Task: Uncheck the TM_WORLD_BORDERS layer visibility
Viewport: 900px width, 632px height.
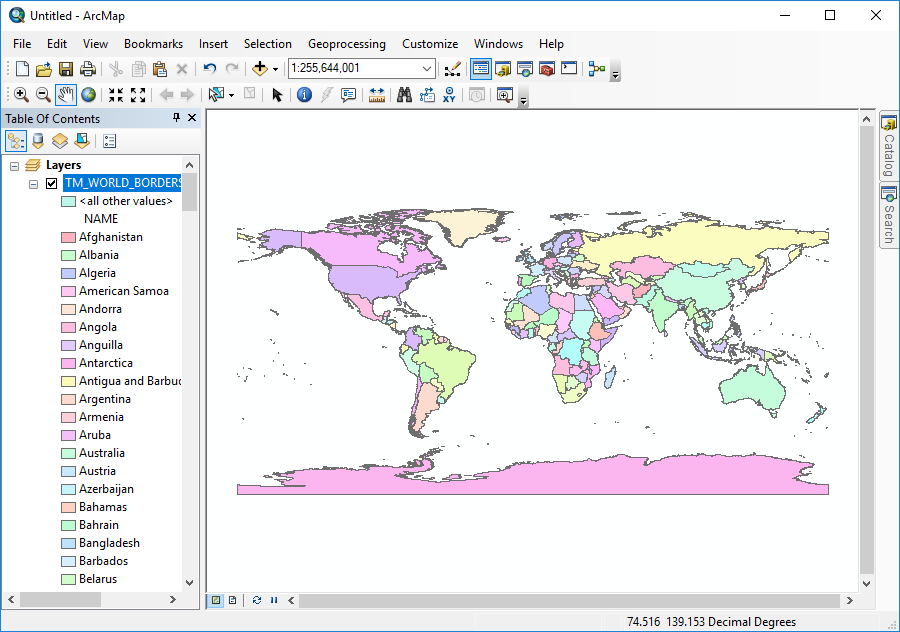Action: coord(53,183)
